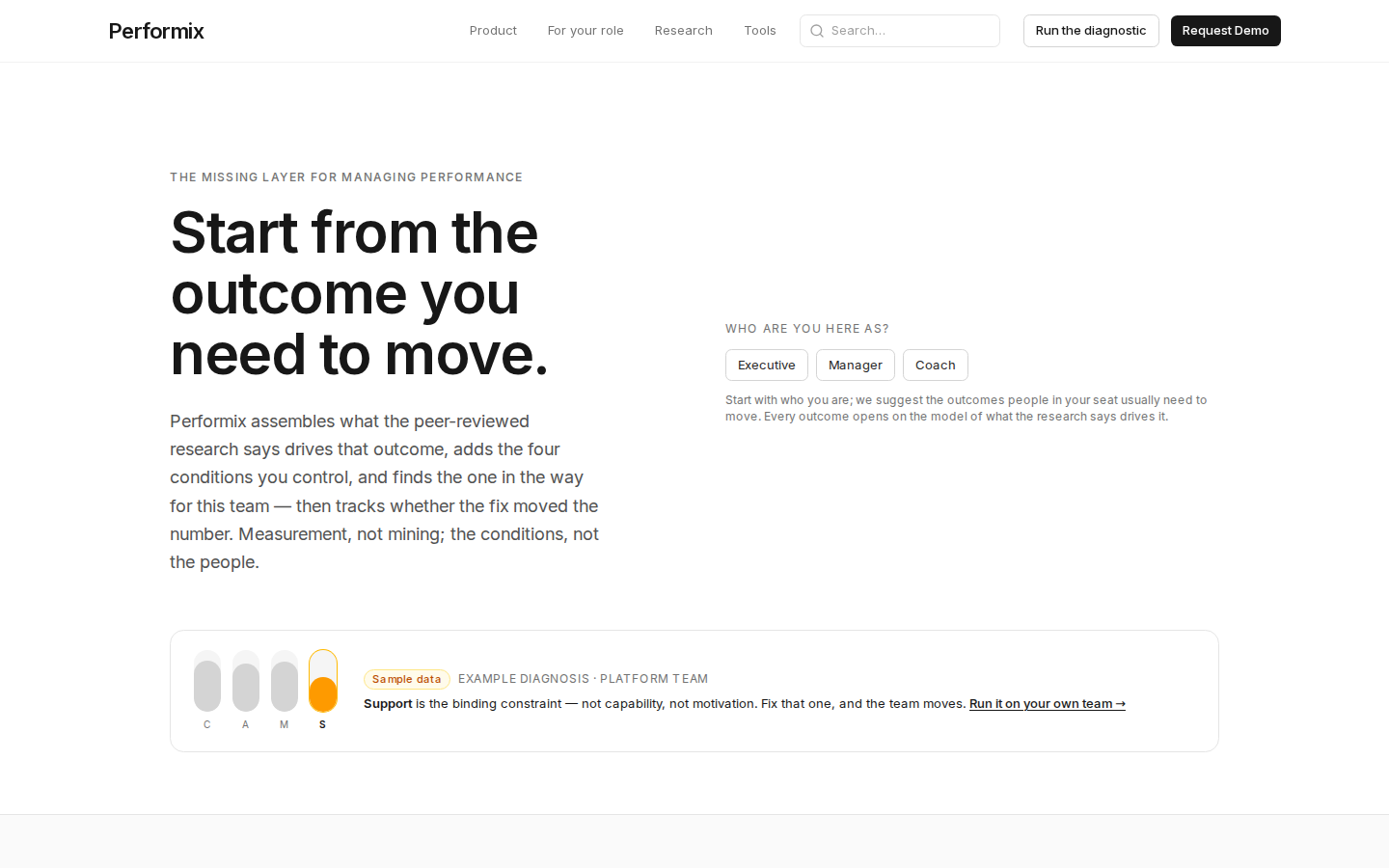Click the Sample data badge
The height and width of the screenshot is (868, 1389).
tap(407, 679)
